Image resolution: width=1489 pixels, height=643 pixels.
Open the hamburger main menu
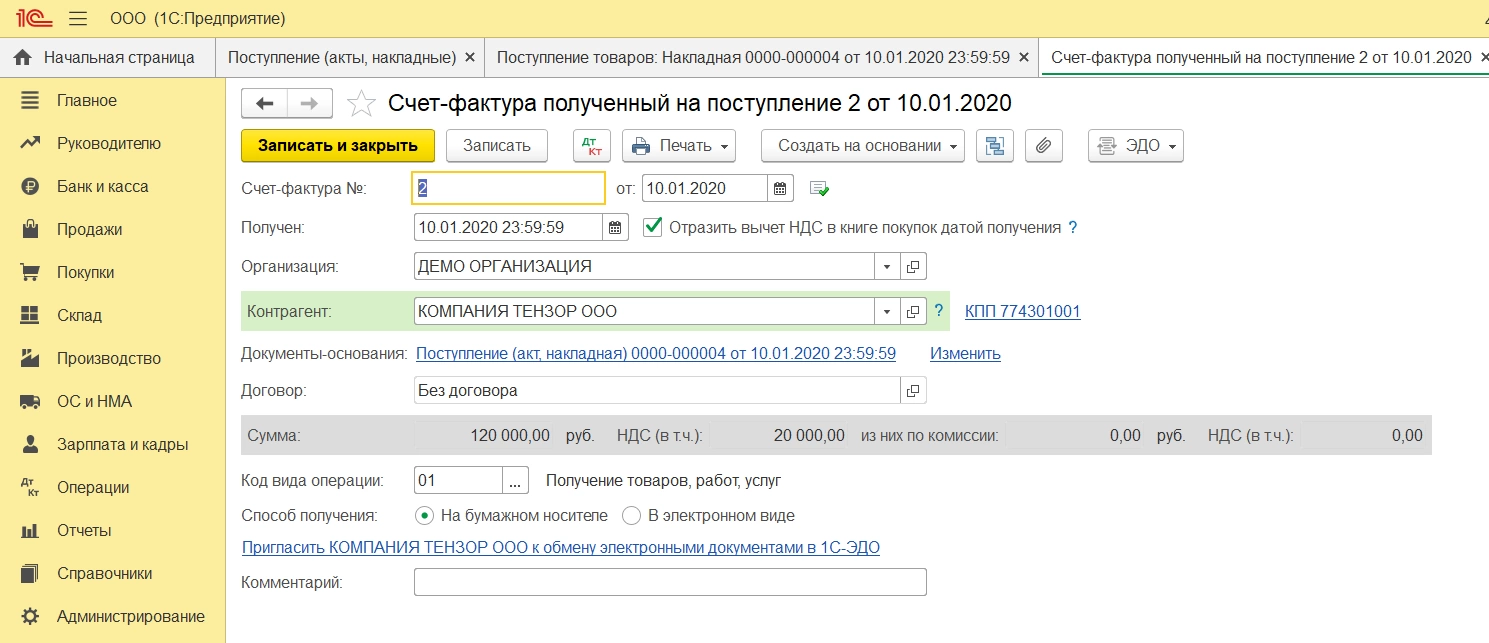coord(78,18)
